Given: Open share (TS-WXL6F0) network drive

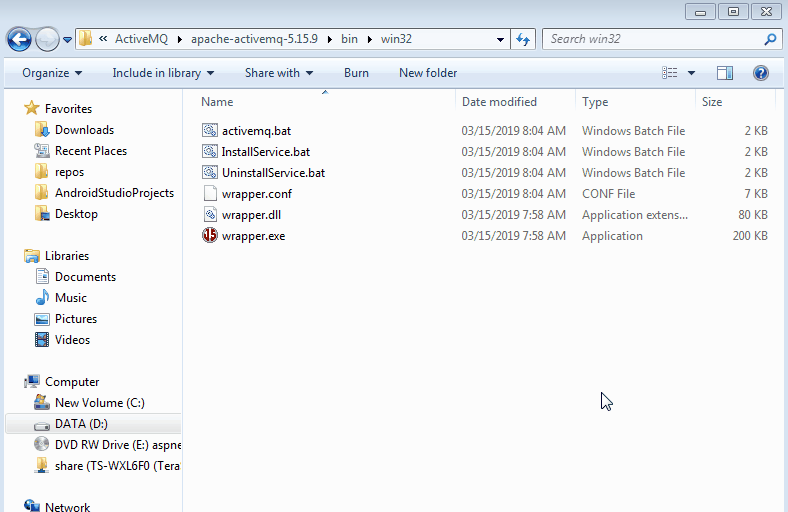Looking at the screenshot, I should [x=118, y=466].
